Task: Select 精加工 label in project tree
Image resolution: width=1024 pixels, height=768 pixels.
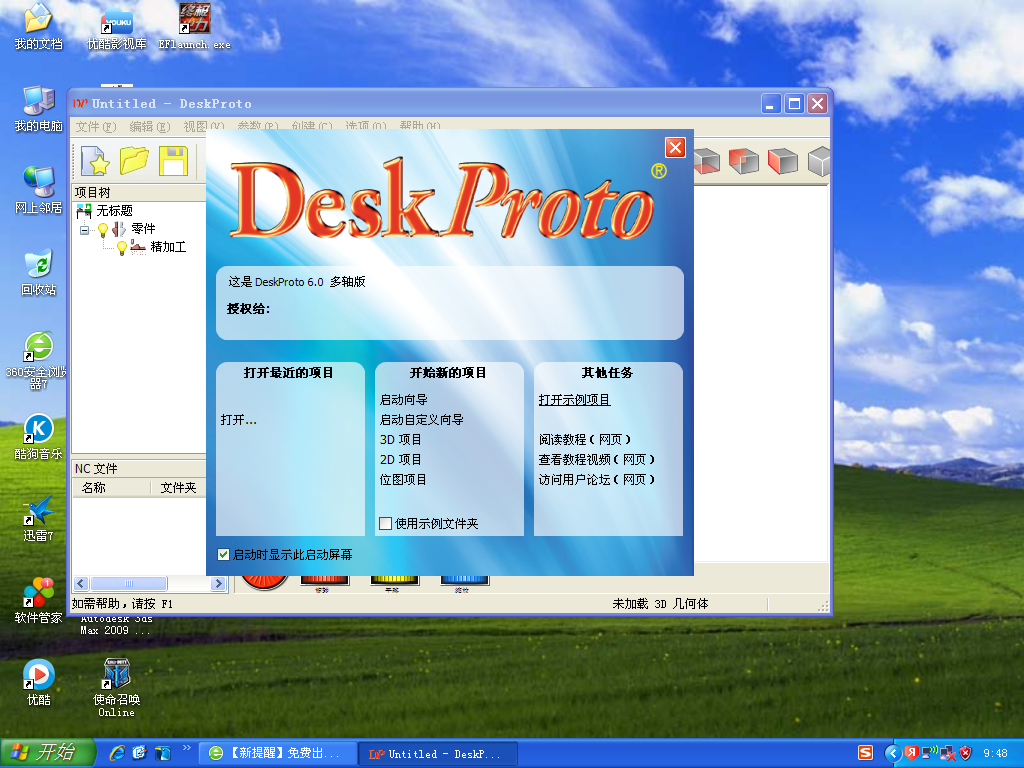Action: click(168, 247)
